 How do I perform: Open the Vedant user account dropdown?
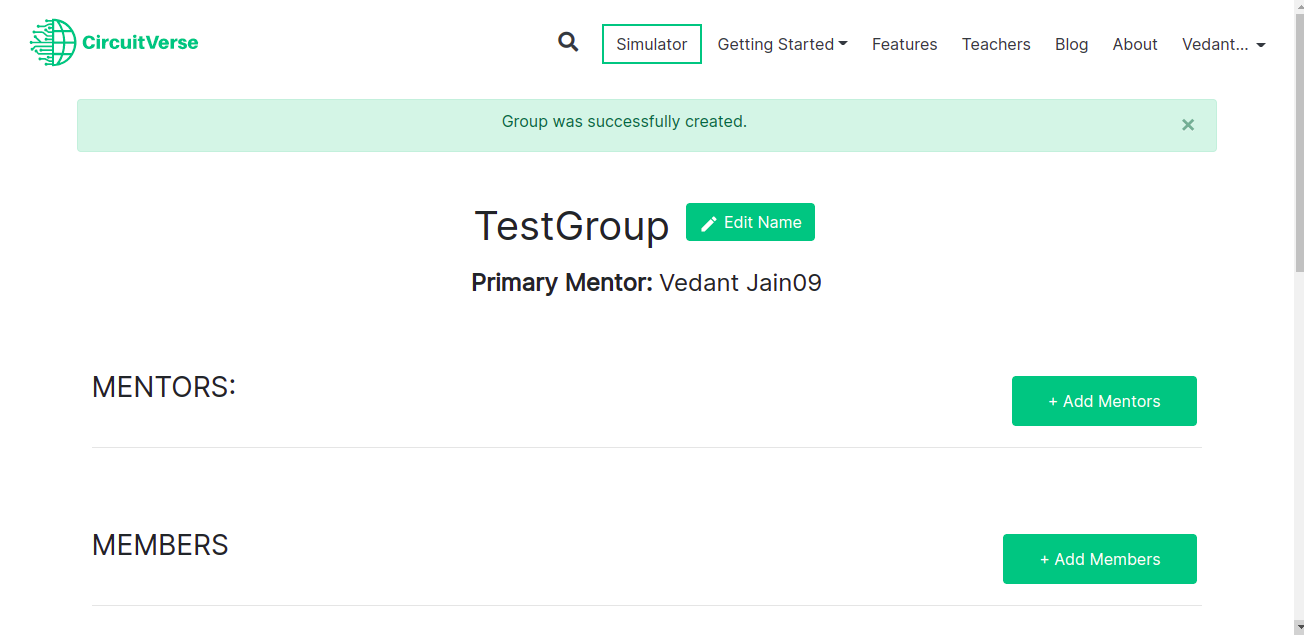point(1223,44)
